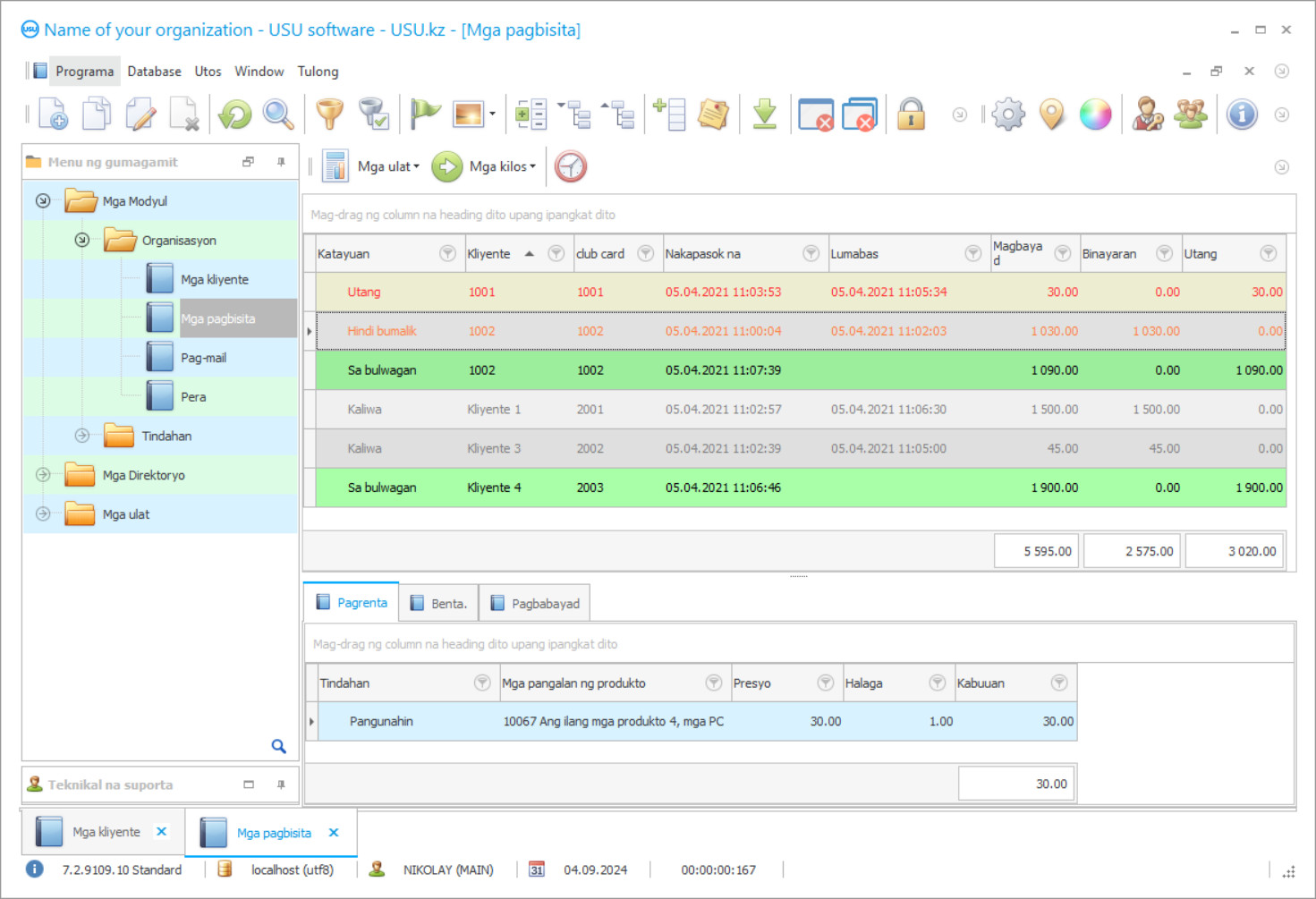This screenshot has height=899, width=1316.
Task: Open settings with the gear icon
Action: [1008, 115]
